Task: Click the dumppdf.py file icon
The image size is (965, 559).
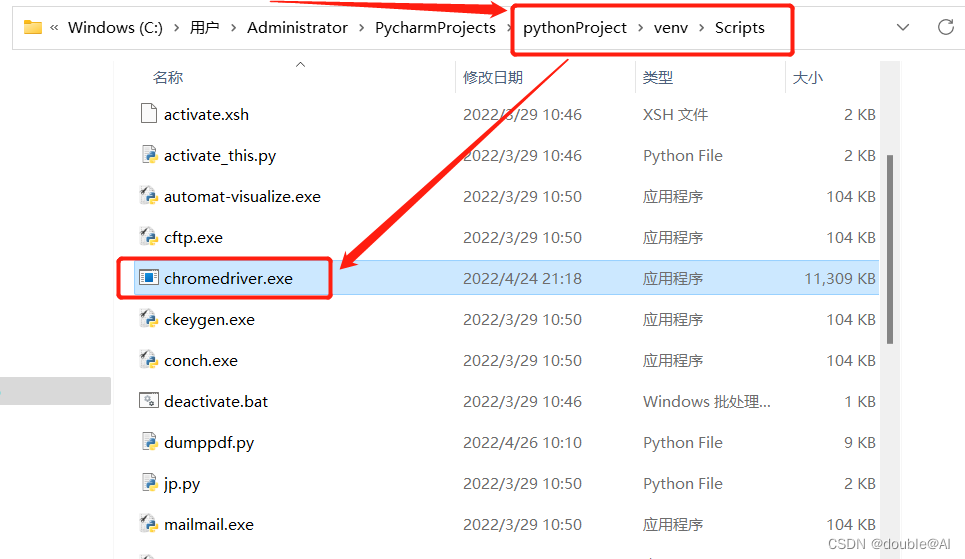Action: pyautogui.click(x=149, y=442)
